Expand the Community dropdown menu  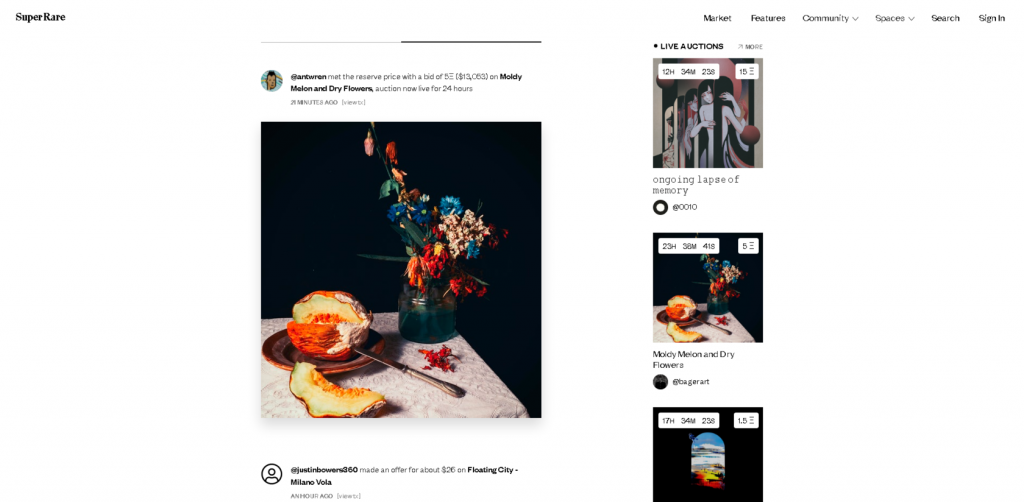click(x=830, y=18)
